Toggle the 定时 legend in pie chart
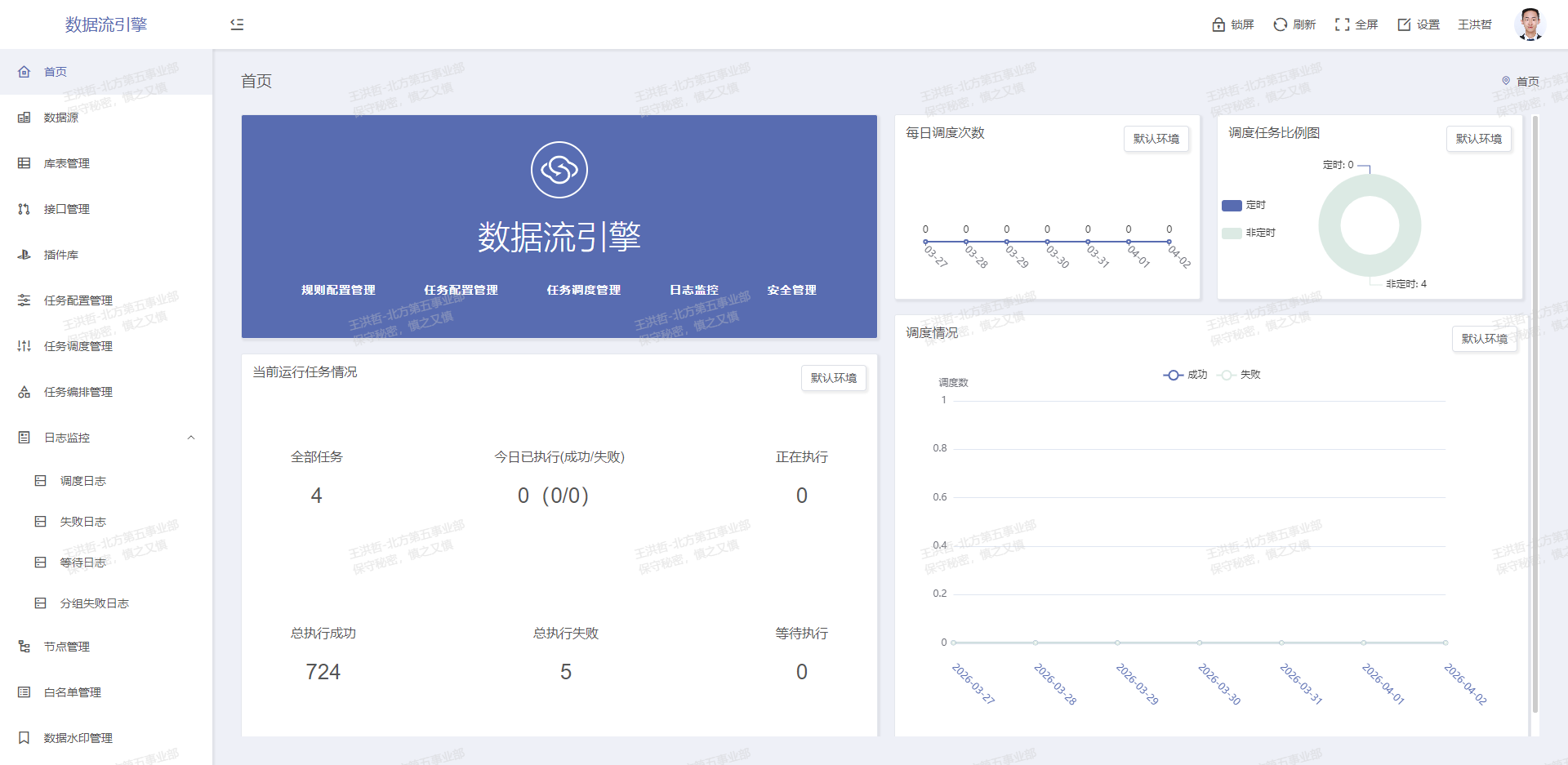The width and height of the screenshot is (1568, 765). coord(1244,206)
